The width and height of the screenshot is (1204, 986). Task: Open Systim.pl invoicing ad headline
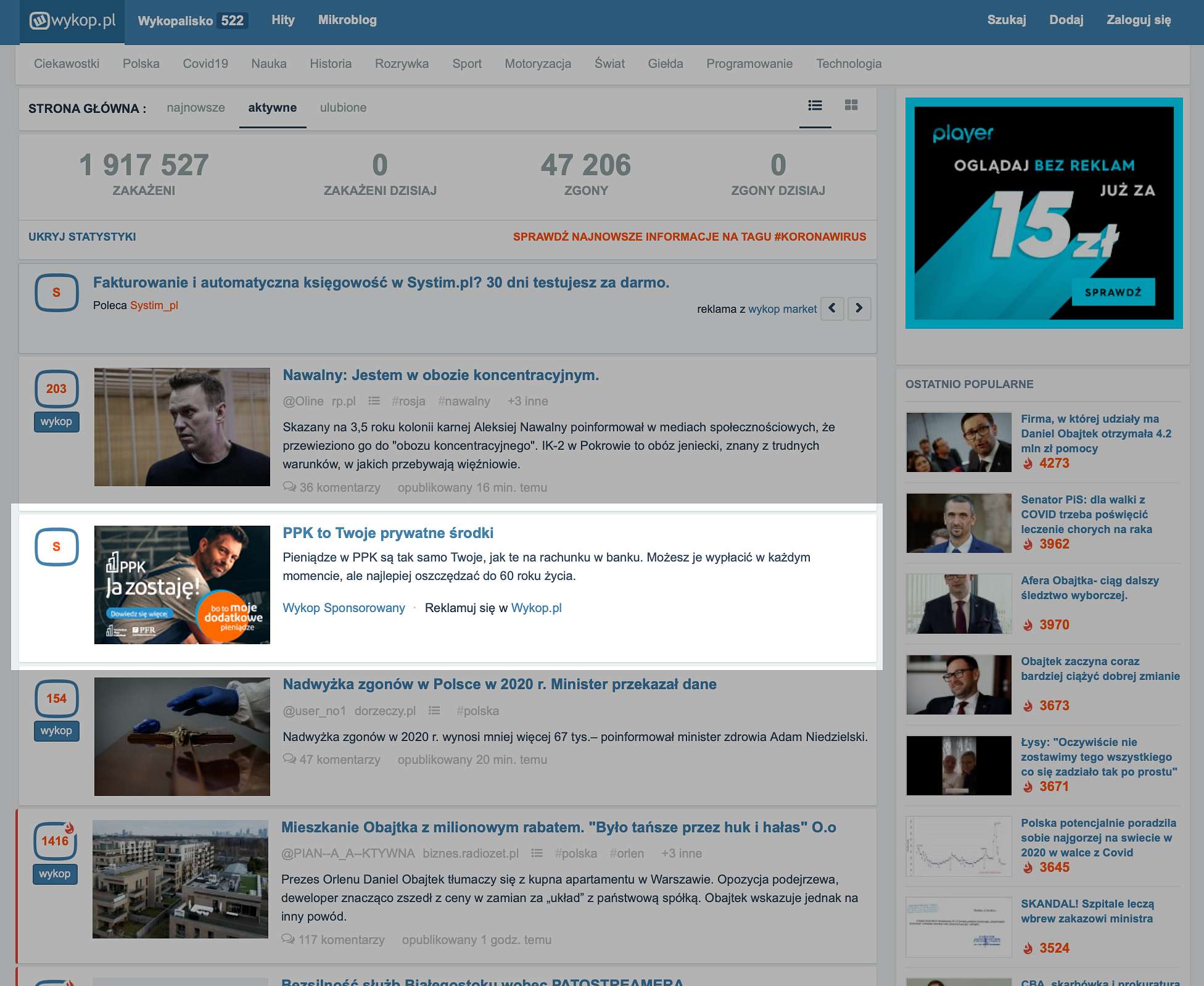[x=381, y=283]
